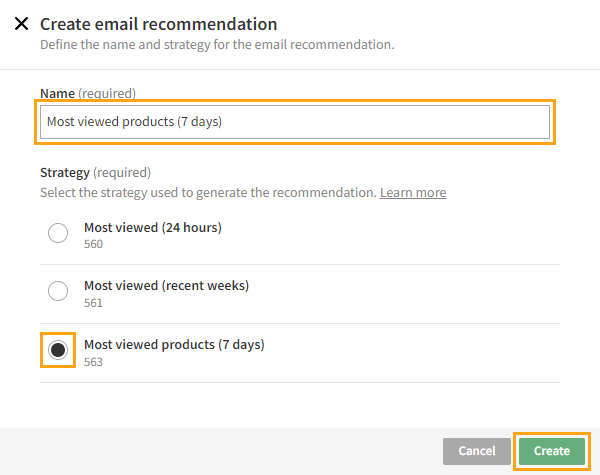Select the Most viewed (24 hours) radio button
This screenshot has height=475, width=600.
(58, 234)
